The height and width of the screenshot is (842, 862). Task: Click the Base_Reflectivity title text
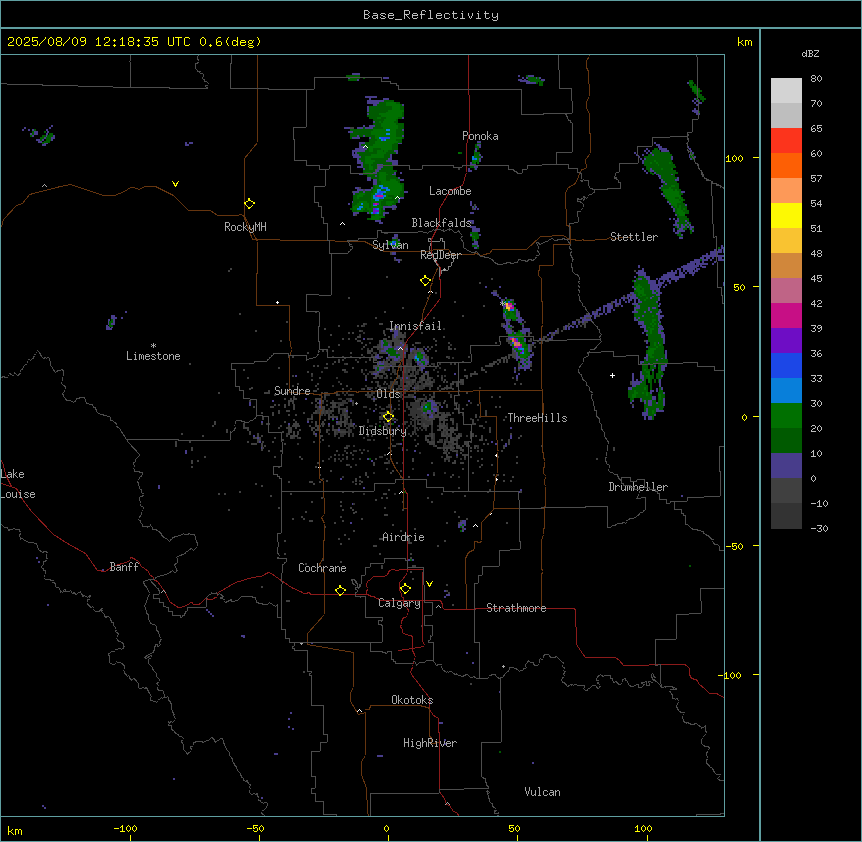431,15
